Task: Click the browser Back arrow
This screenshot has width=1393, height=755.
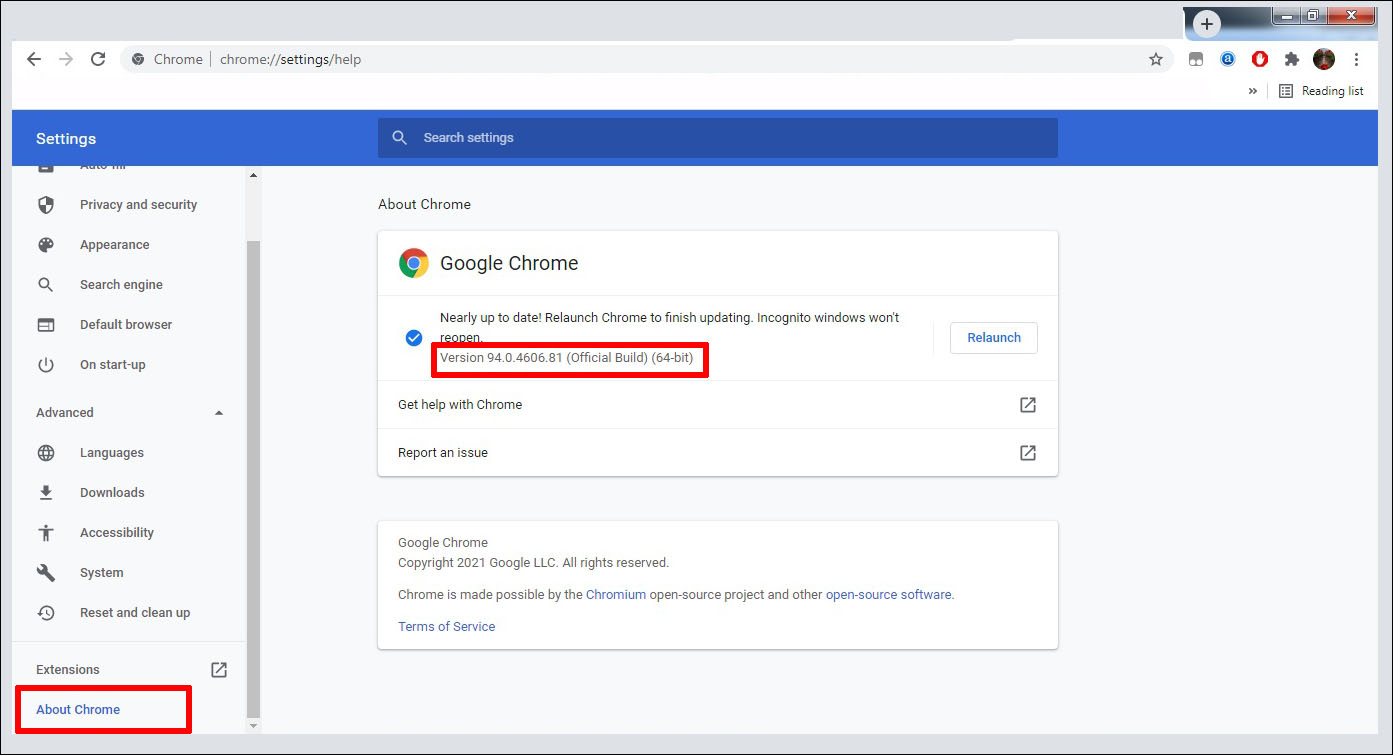Action: pyautogui.click(x=34, y=59)
